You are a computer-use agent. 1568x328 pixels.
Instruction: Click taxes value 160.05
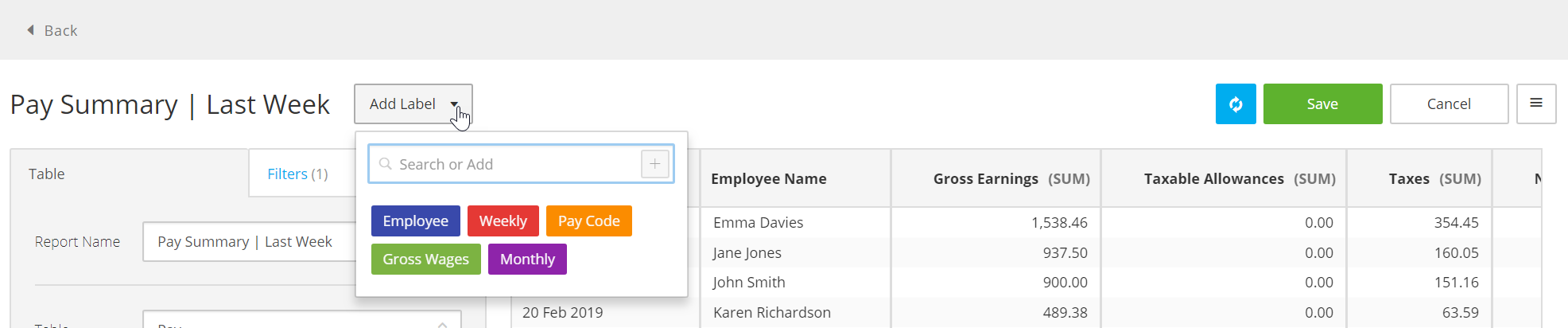pos(1456,253)
